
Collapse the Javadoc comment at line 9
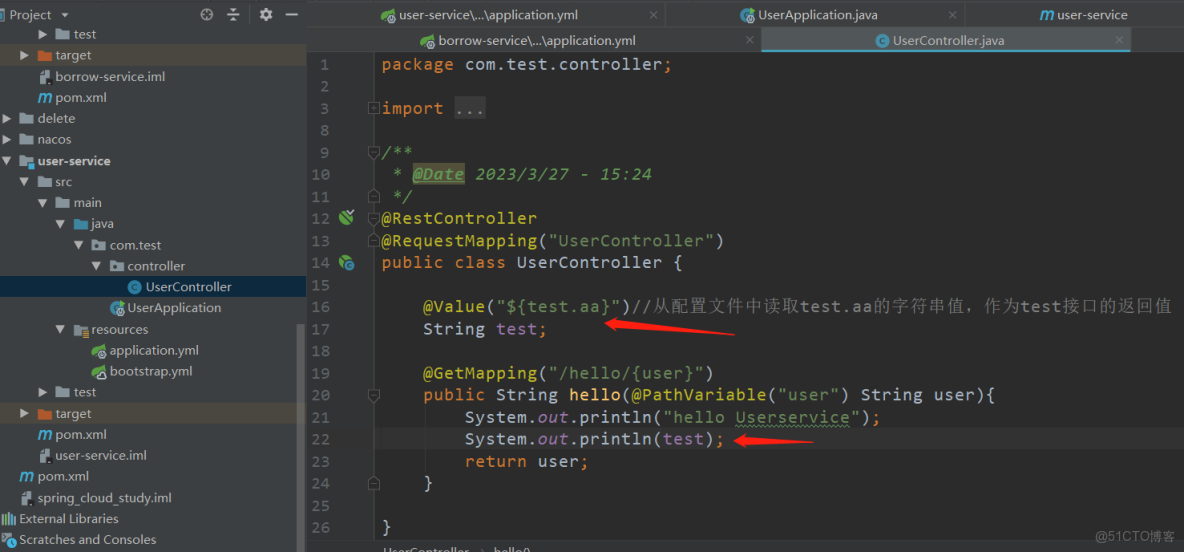point(373,153)
